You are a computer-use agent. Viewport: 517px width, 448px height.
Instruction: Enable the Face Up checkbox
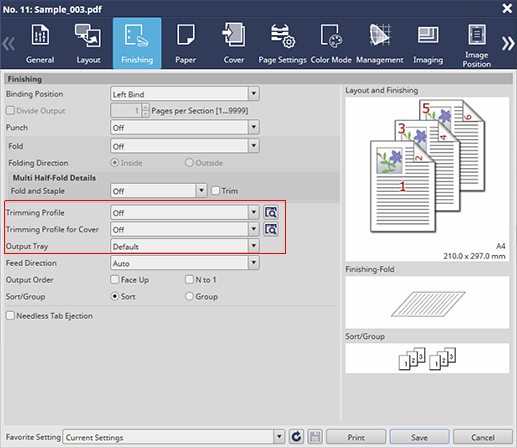point(115,279)
